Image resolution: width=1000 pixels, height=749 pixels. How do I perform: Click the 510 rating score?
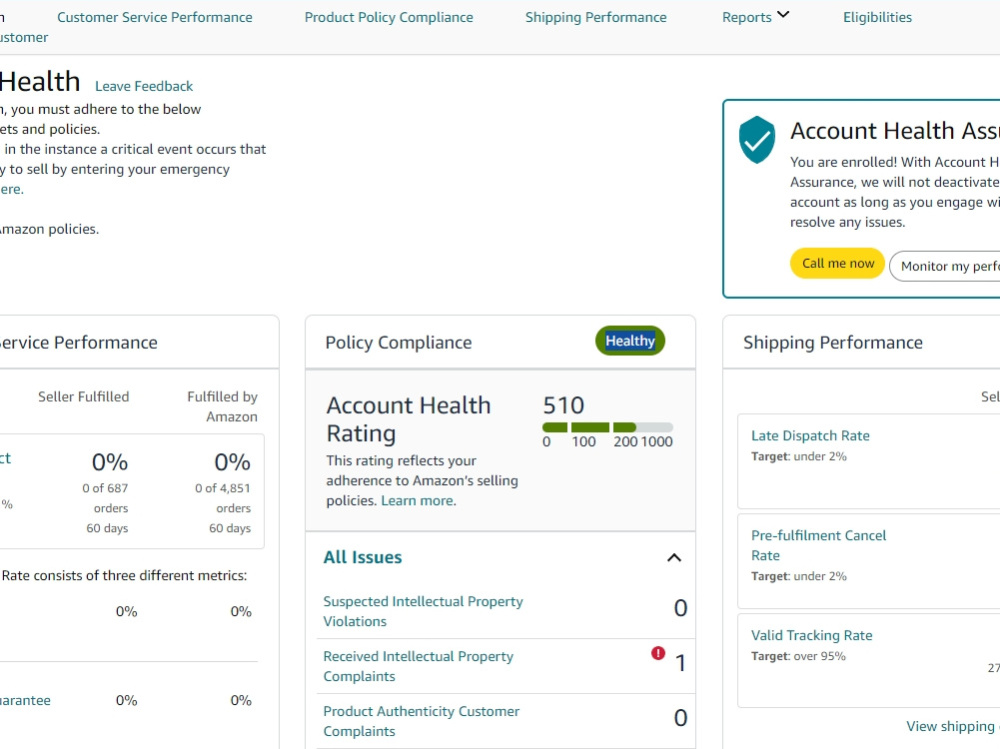click(x=563, y=406)
